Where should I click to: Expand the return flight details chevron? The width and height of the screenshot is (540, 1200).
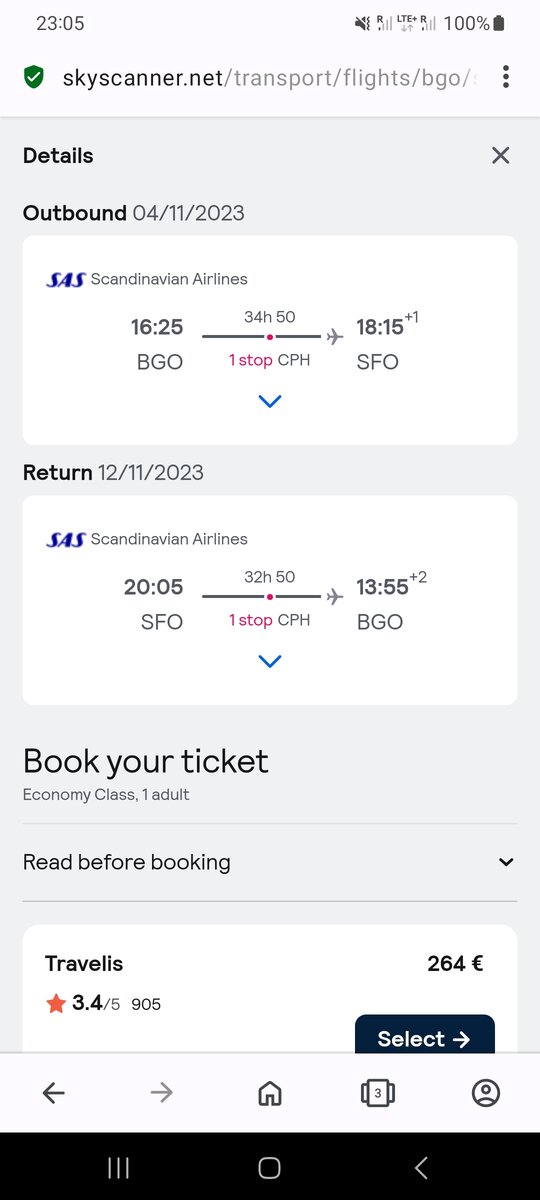click(x=270, y=661)
